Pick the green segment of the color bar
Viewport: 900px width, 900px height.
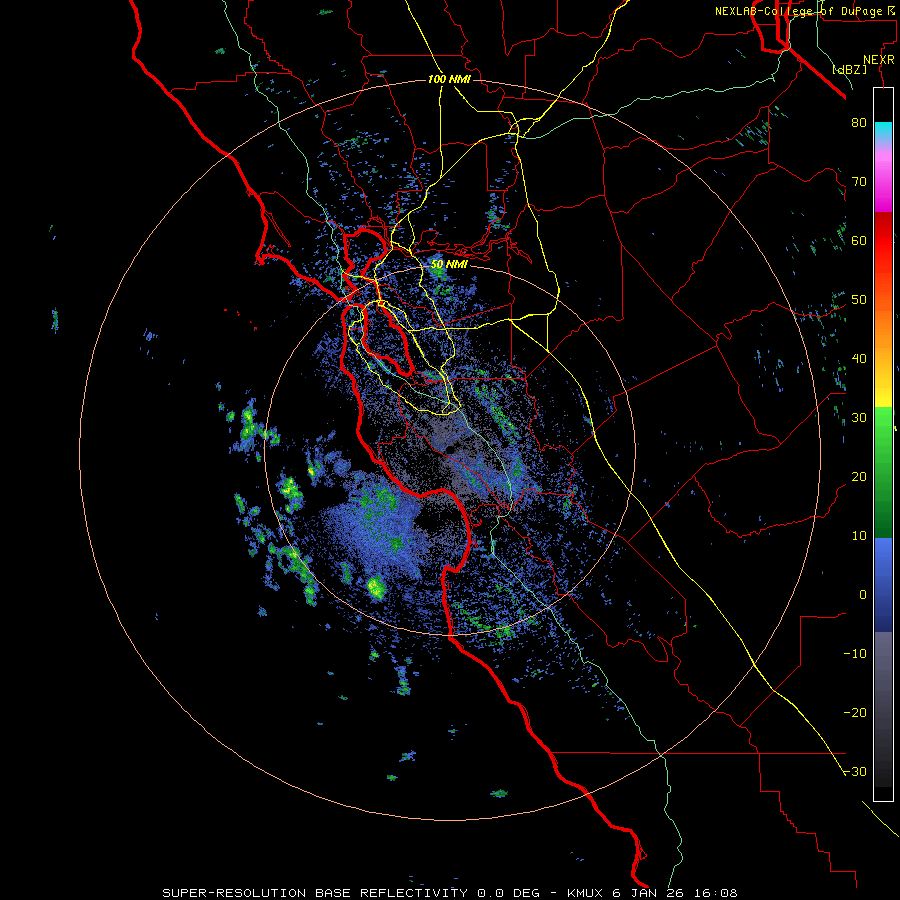(x=883, y=472)
